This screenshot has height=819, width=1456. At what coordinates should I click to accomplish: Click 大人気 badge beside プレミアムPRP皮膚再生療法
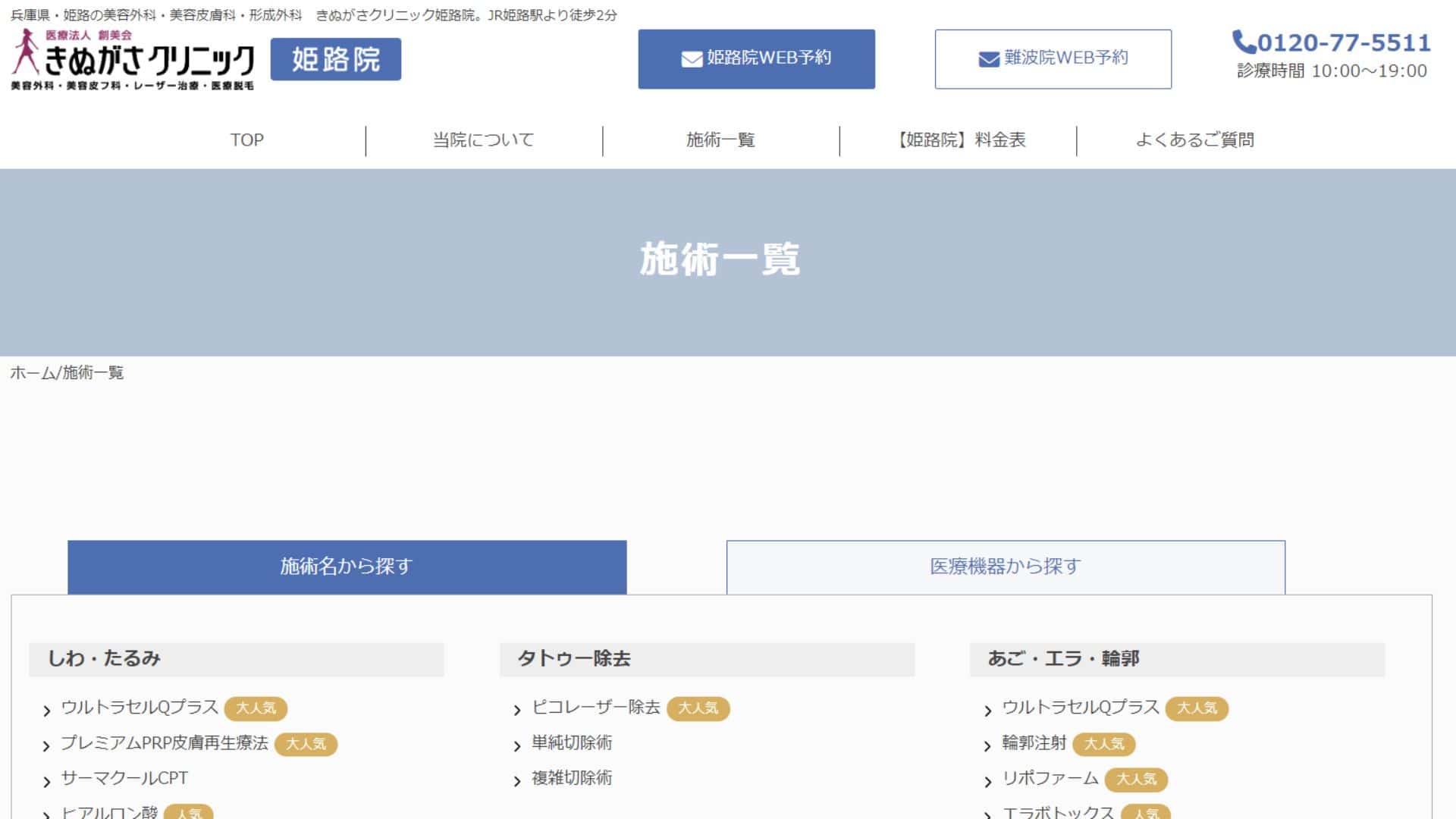pyautogui.click(x=306, y=744)
